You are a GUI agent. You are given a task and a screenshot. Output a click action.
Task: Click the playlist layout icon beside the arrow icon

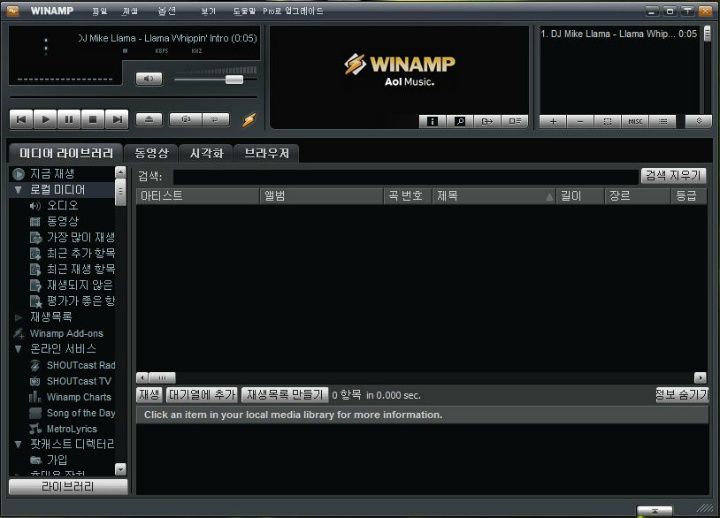pyautogui.click(x=515, y=121)
